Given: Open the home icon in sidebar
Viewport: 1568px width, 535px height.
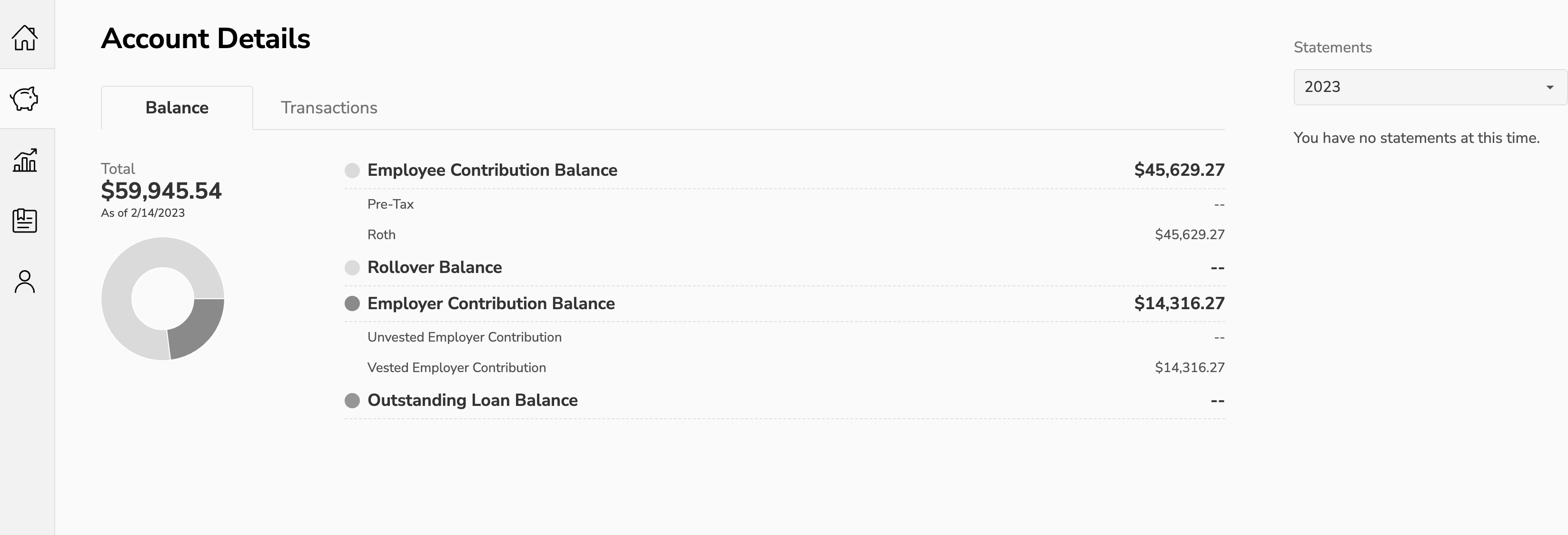Looking at the screenshot, I should pyautogui.click(x=25, y=38).
